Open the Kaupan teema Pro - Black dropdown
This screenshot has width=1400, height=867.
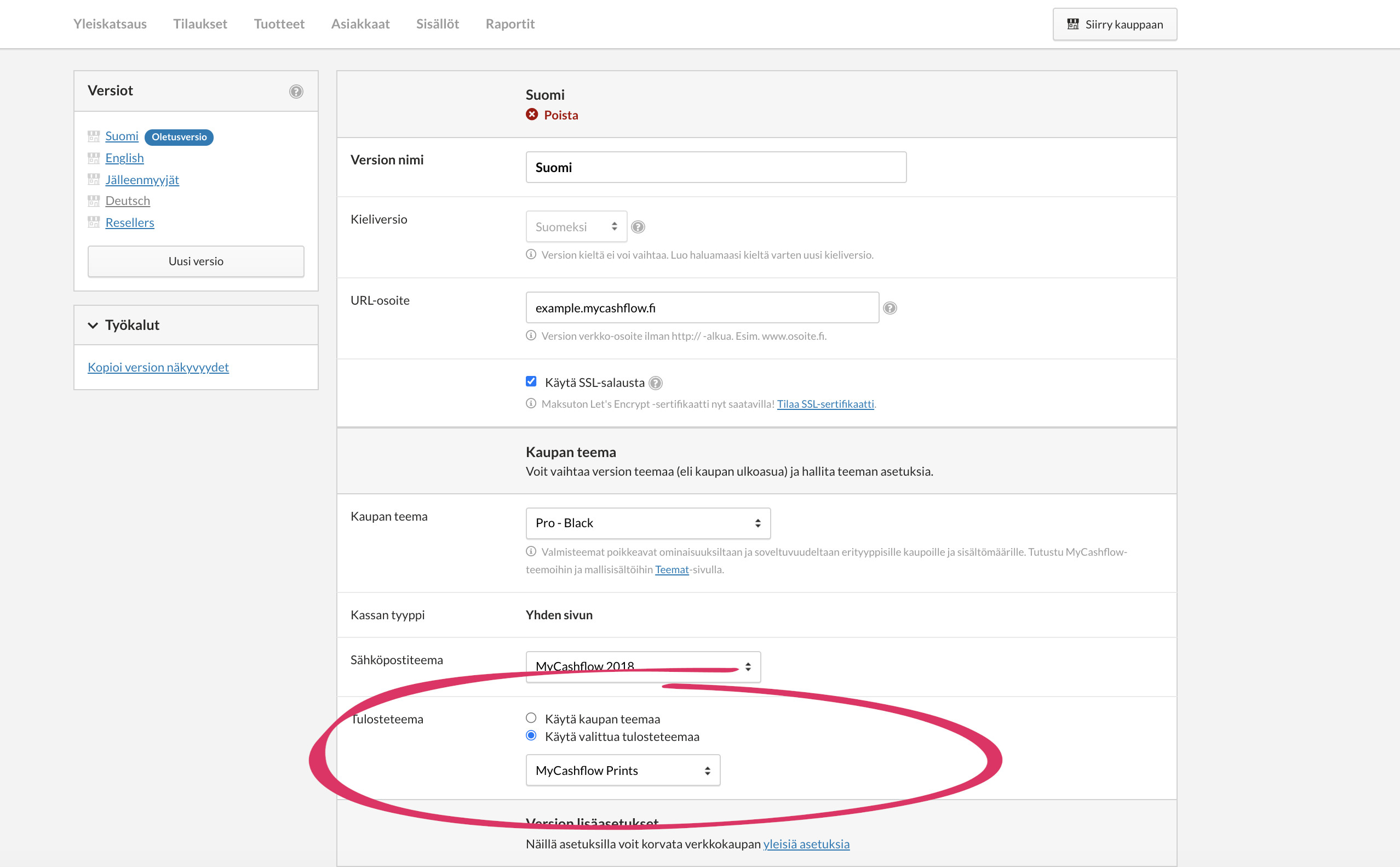point(647,523)
